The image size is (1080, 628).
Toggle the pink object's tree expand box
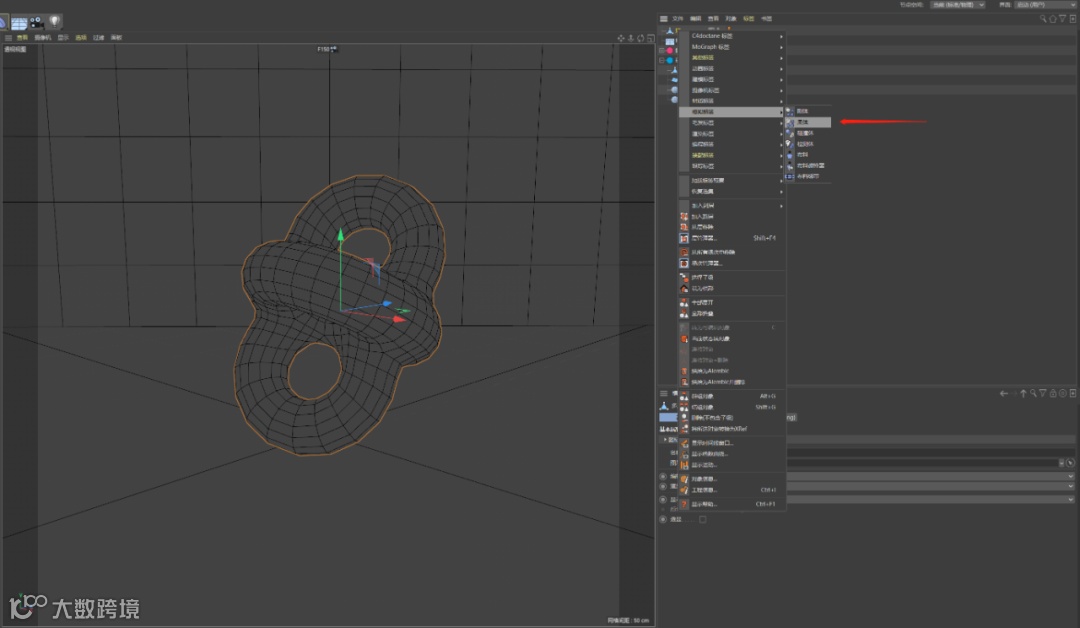pyautogui.click(x=661, y=50)
